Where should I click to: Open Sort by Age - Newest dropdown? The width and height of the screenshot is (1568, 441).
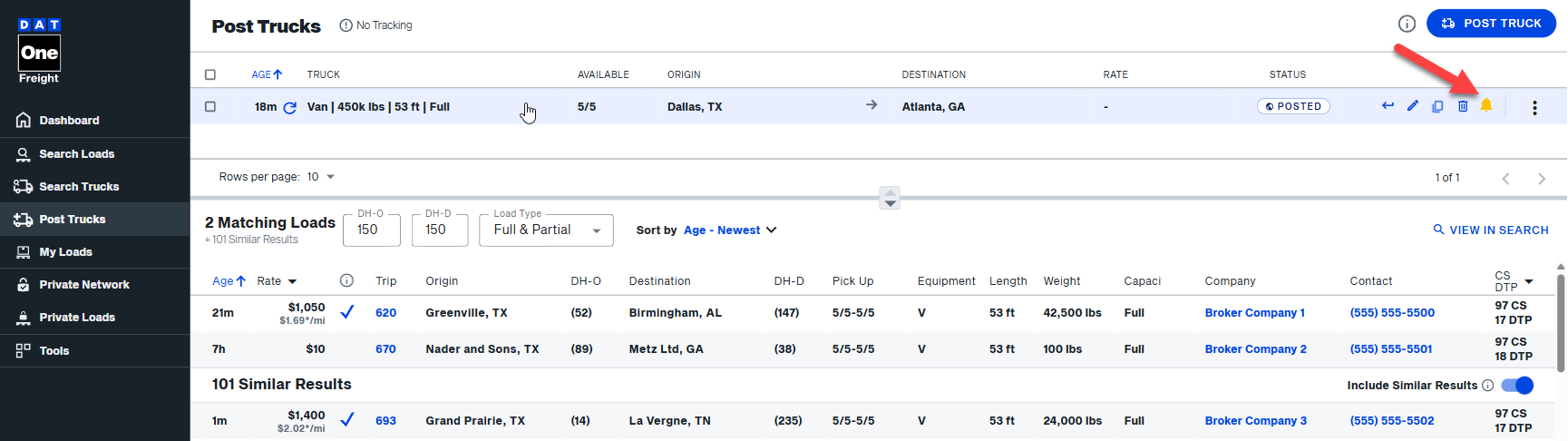(730, 230)
